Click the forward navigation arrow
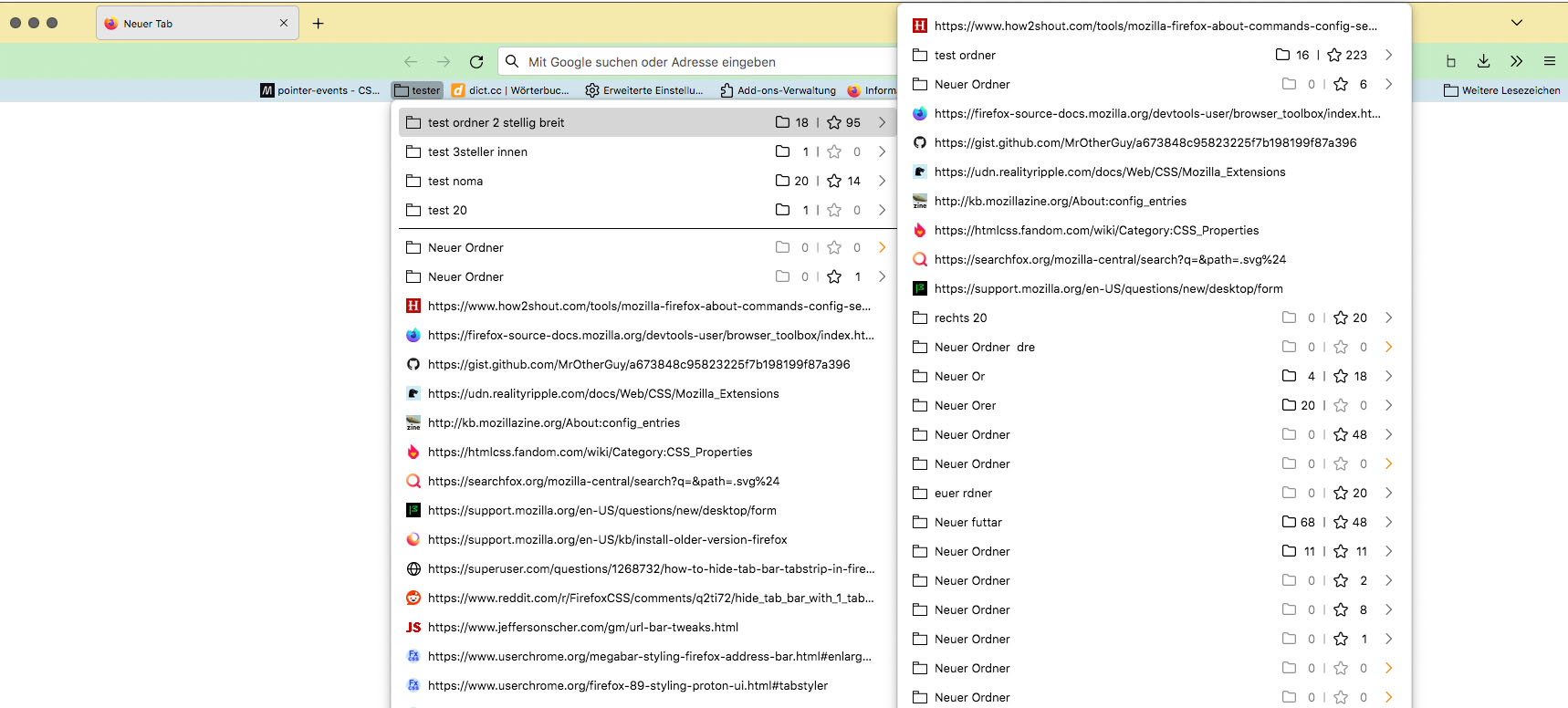 pyautogui.click(x=444, y=62)
